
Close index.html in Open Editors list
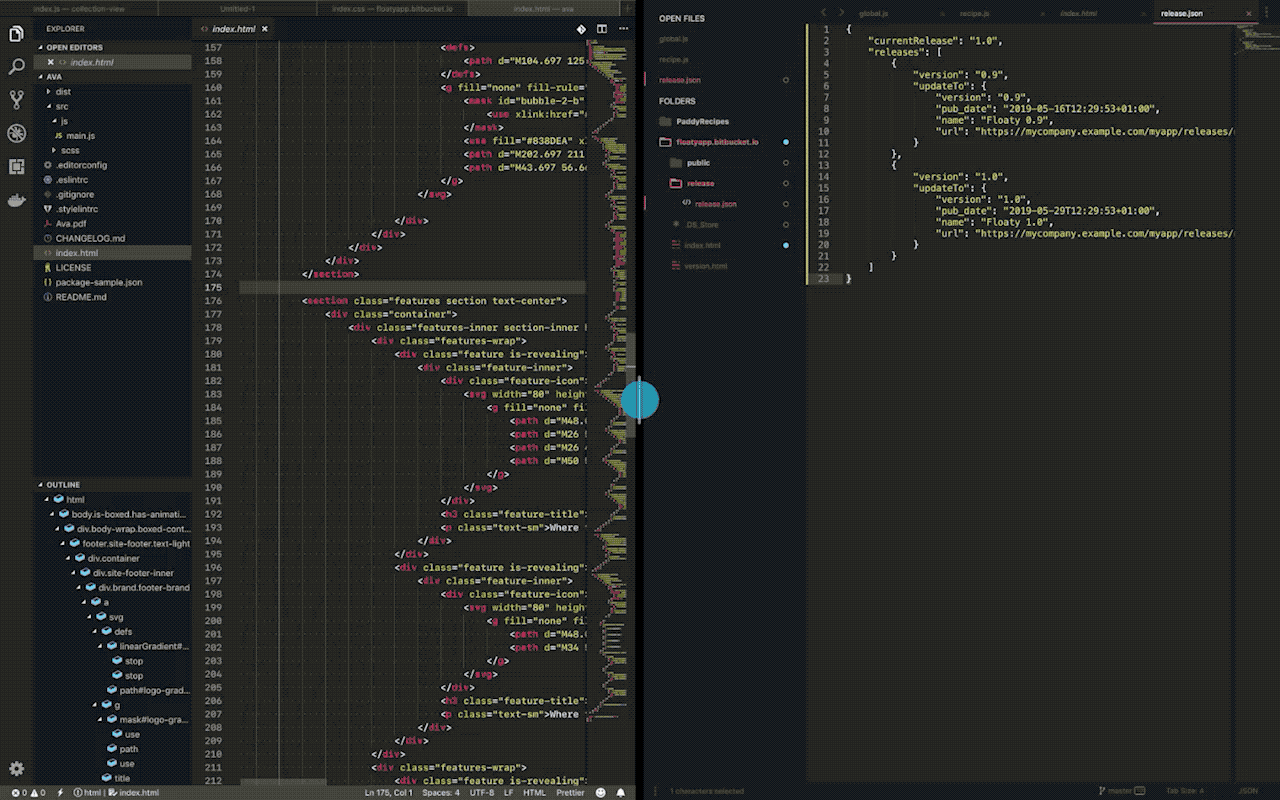coord(50,62)
